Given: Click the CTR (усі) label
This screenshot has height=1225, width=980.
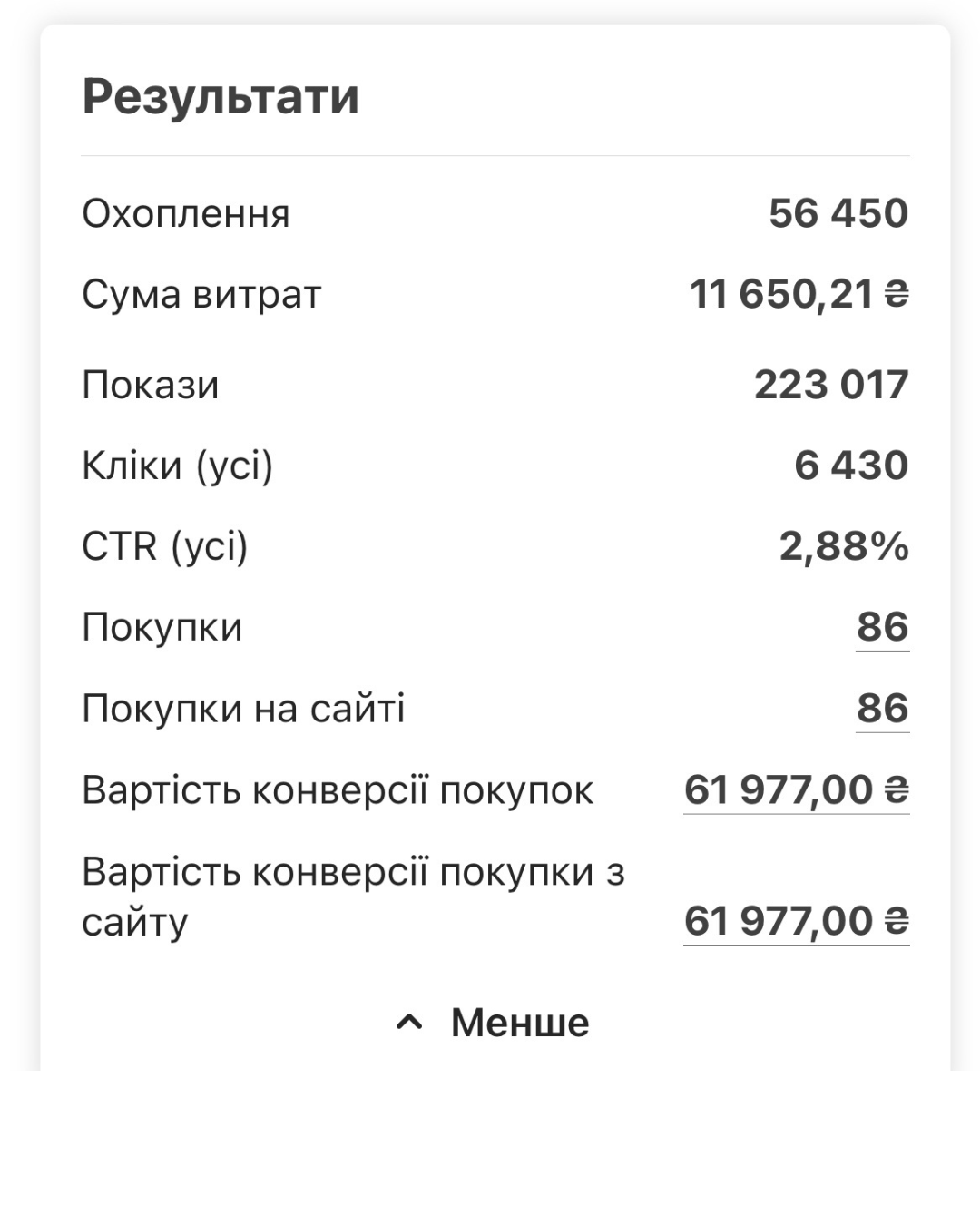Looking at the screenshot, I should click(x=165, y=546).
